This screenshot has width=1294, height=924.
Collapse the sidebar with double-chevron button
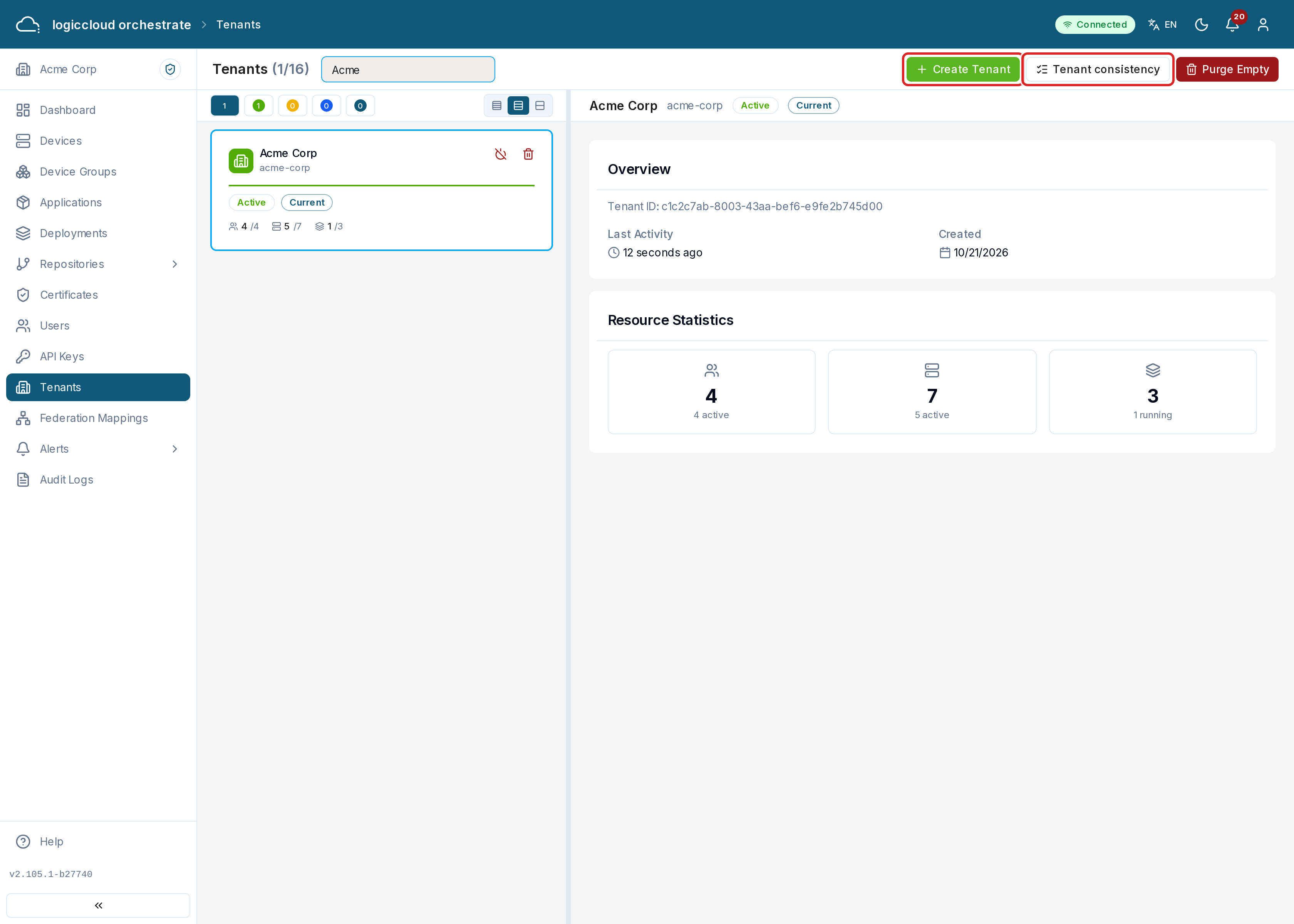pos(98,905)
